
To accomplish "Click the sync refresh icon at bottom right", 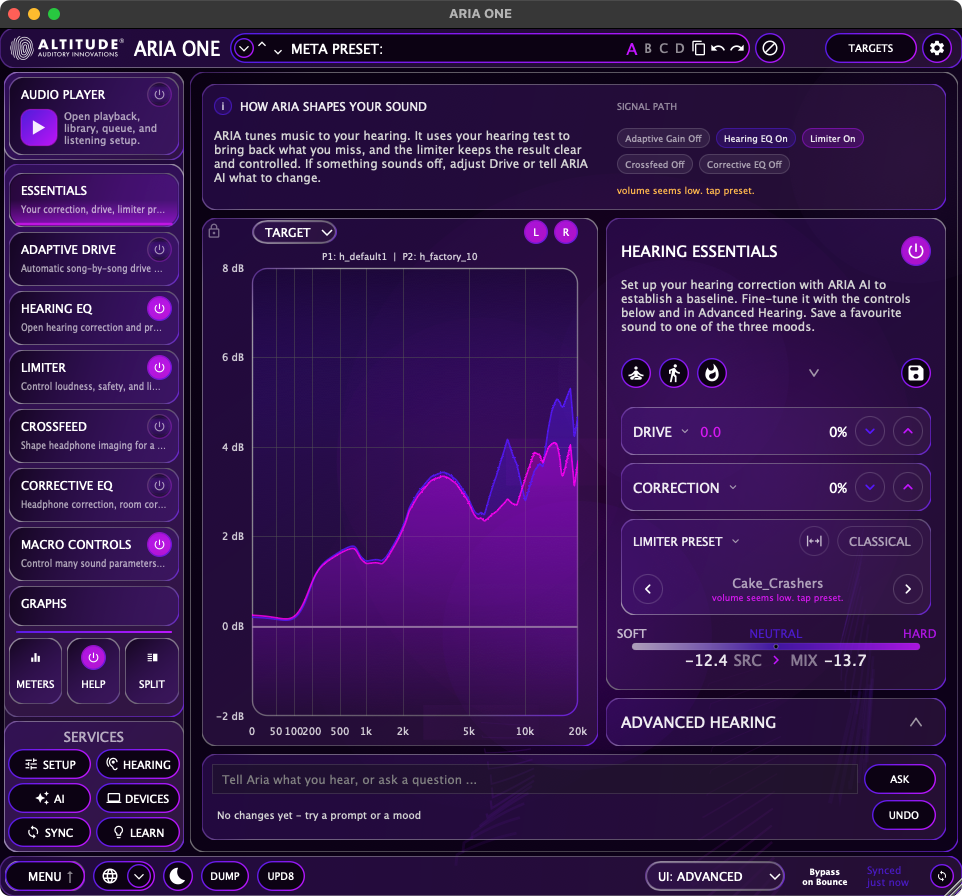I will coord(942,876).
